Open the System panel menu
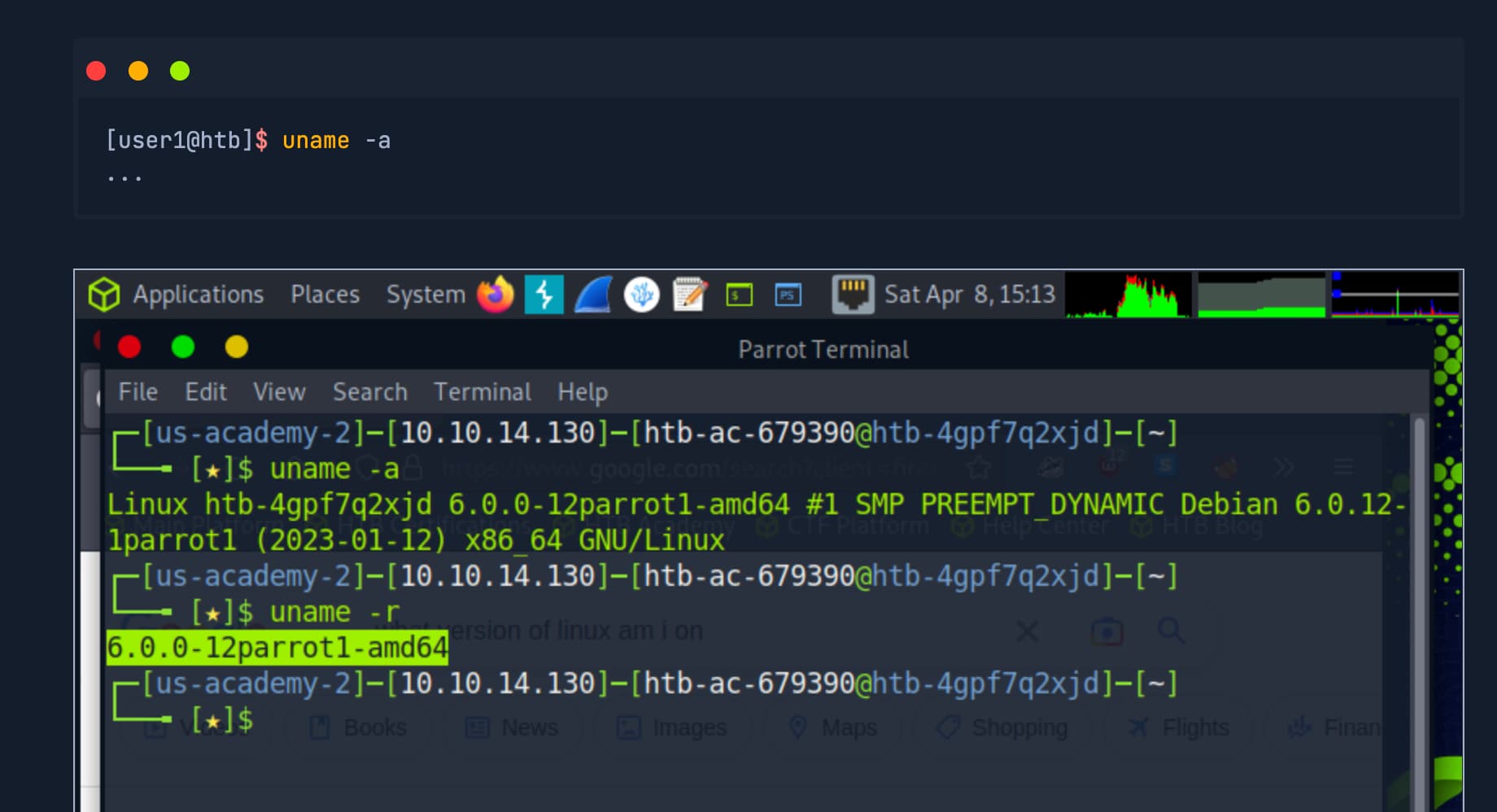This screenshot has height=812, width=1497. point(426,295)
